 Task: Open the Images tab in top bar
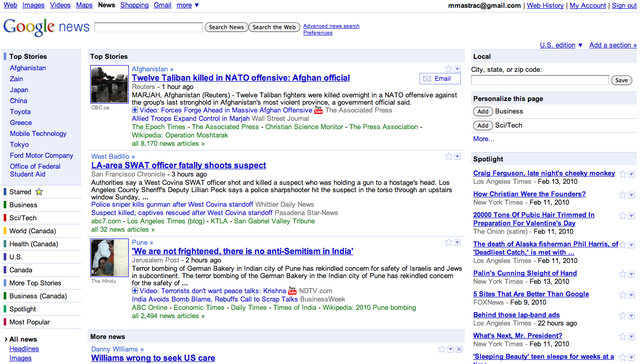tap(33, 5)
